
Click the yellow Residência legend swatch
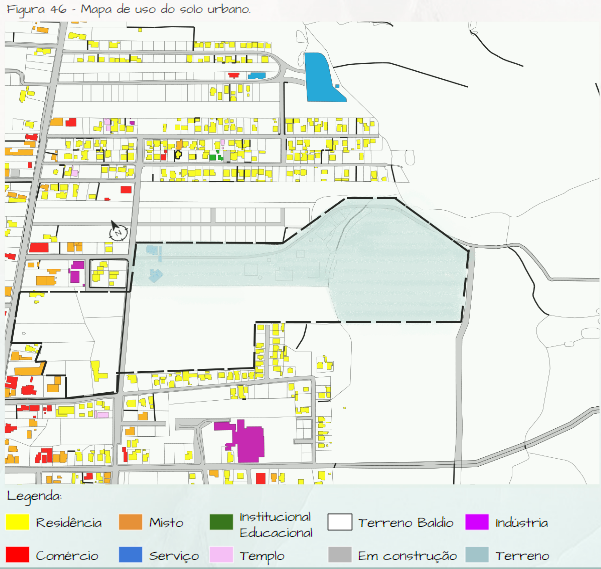tap(17, 522)
